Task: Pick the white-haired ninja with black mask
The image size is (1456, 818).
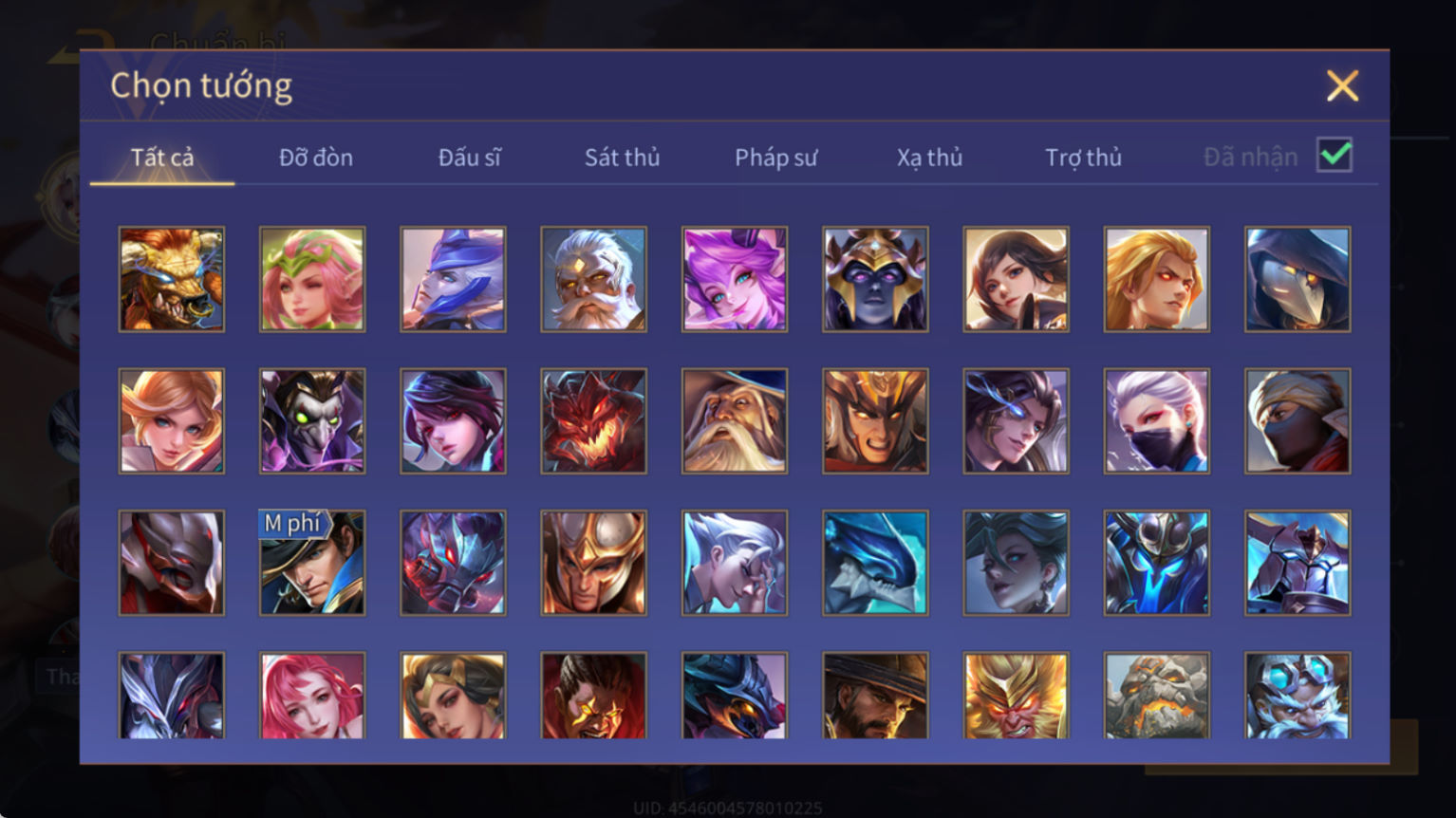Action: pyautogui.click(x=1156, y=421)
